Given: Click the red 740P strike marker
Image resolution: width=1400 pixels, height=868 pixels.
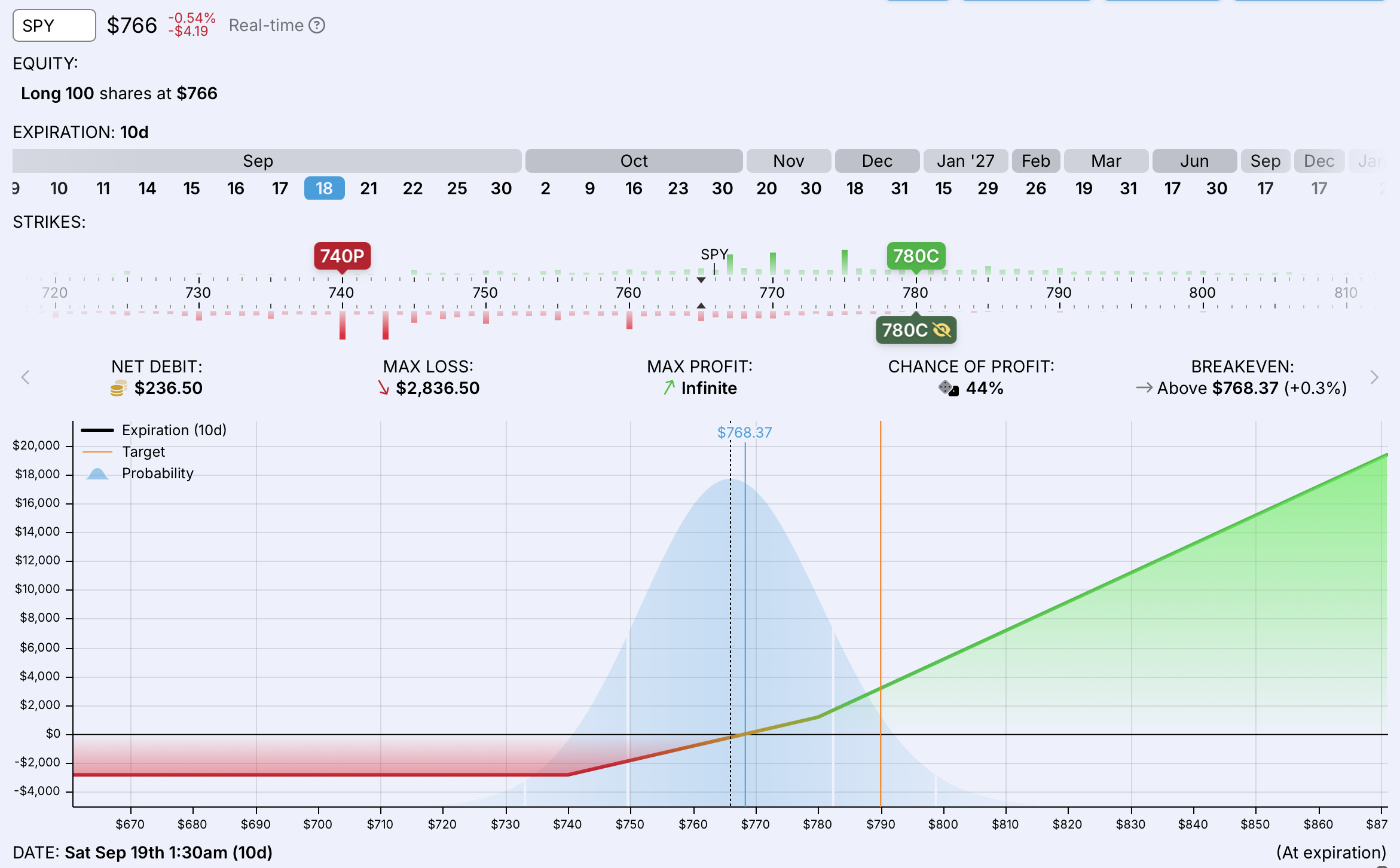Looking at the screenshot, I should pos(343,256).
